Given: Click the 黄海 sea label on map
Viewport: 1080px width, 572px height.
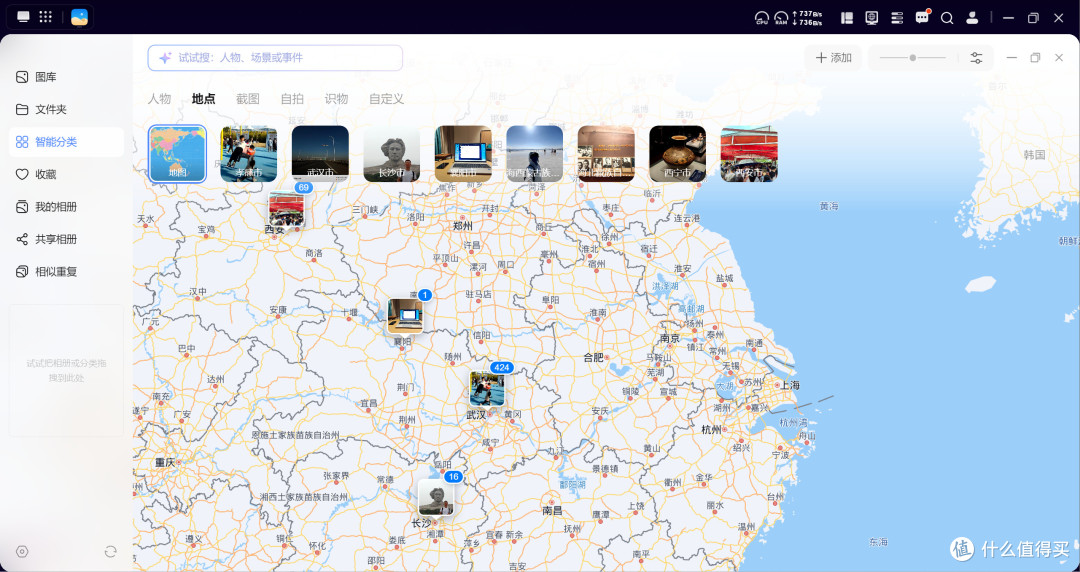Looking at the screenshot, I should tap(829, 206).
